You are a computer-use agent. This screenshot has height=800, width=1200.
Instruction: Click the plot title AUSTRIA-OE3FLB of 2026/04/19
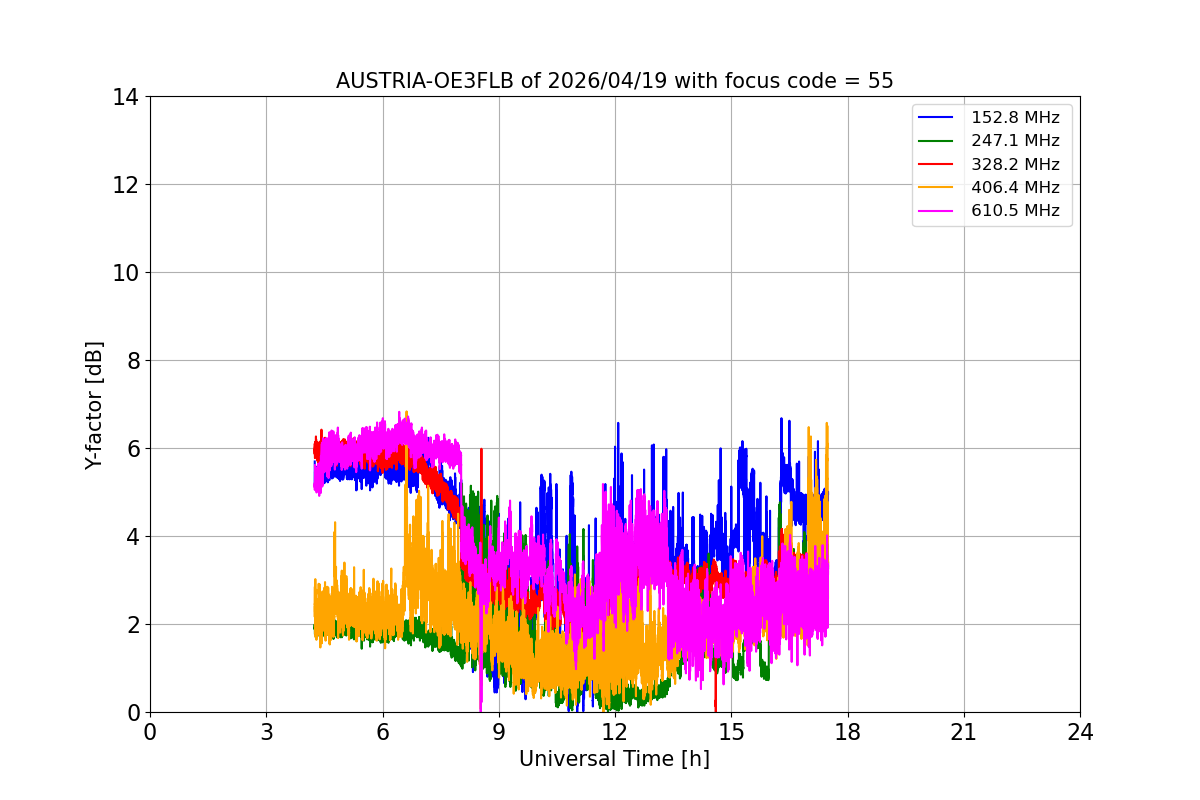point(615,81)
